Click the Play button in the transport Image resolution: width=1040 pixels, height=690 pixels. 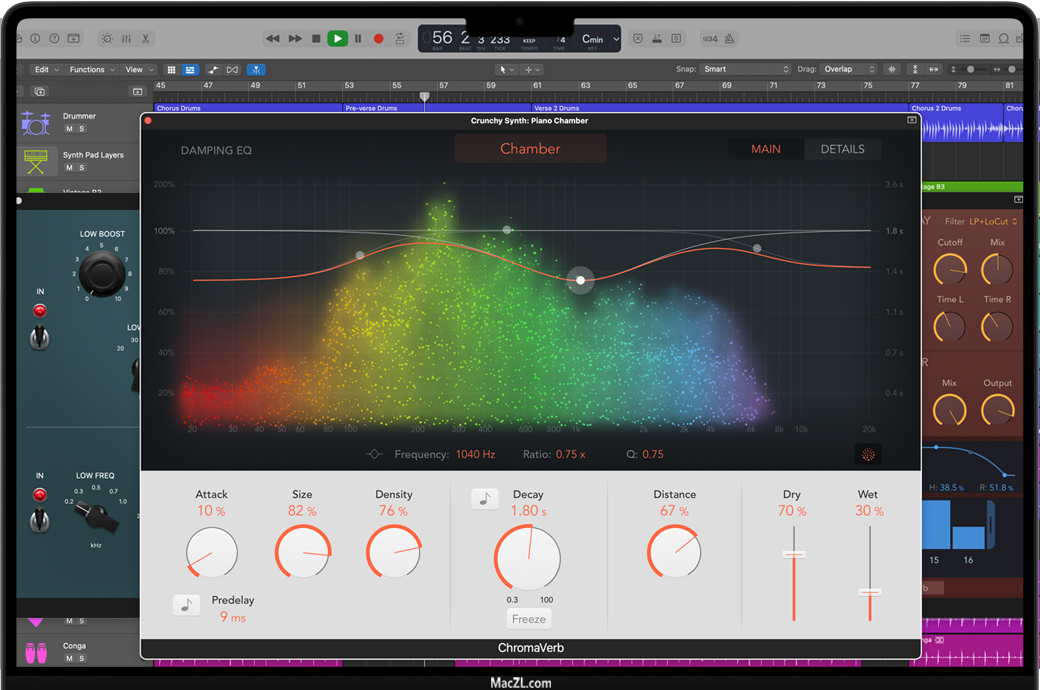[x=337, y=39]
